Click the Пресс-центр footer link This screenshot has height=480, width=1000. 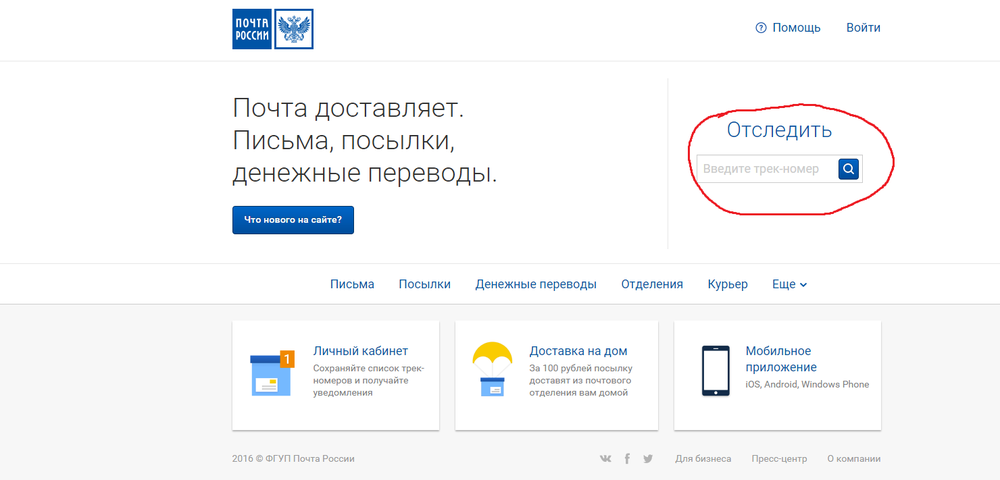(x=779, y=459)
